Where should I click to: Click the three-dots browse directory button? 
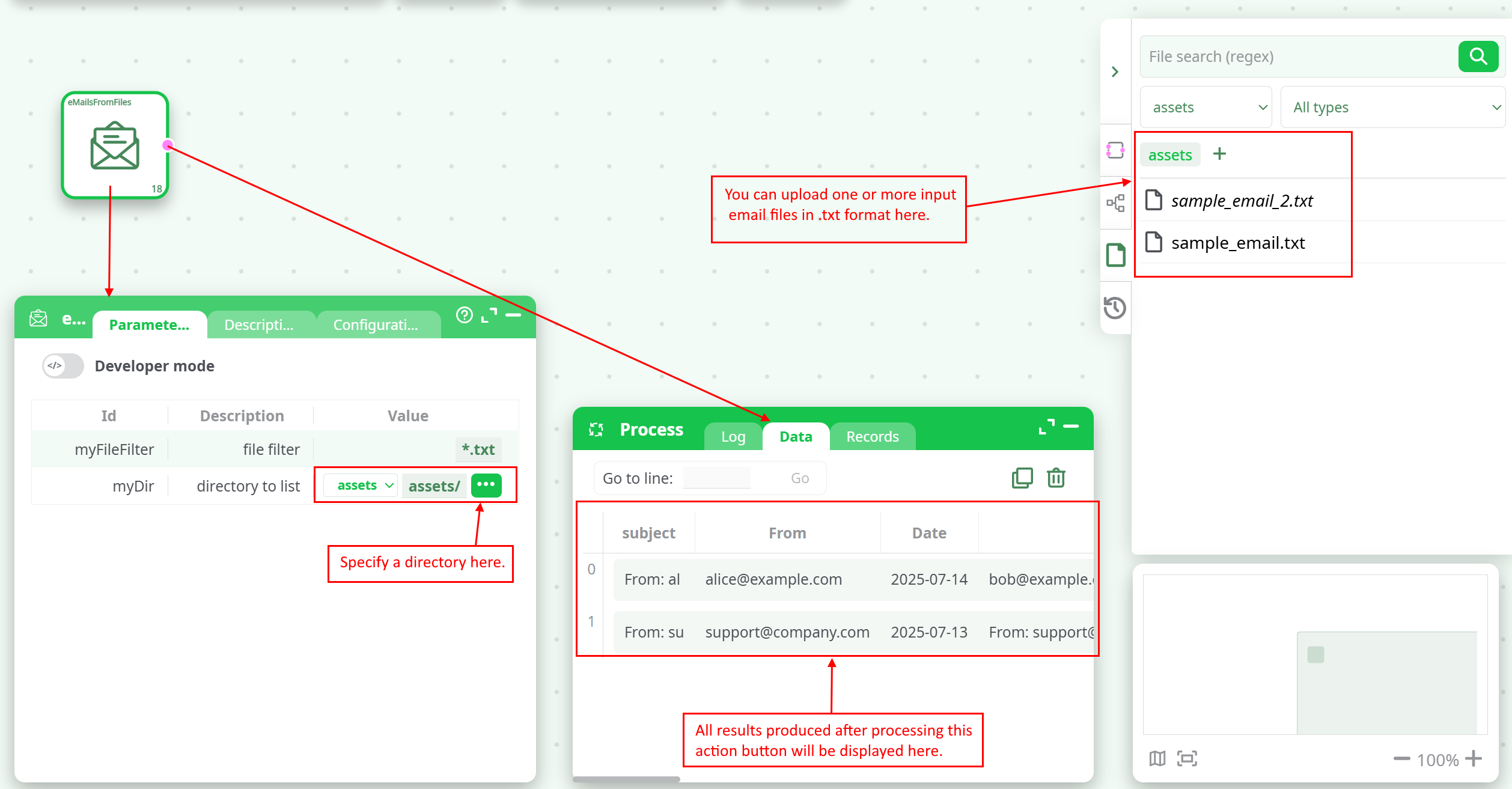pyautogui.click(x=486, y=485)
